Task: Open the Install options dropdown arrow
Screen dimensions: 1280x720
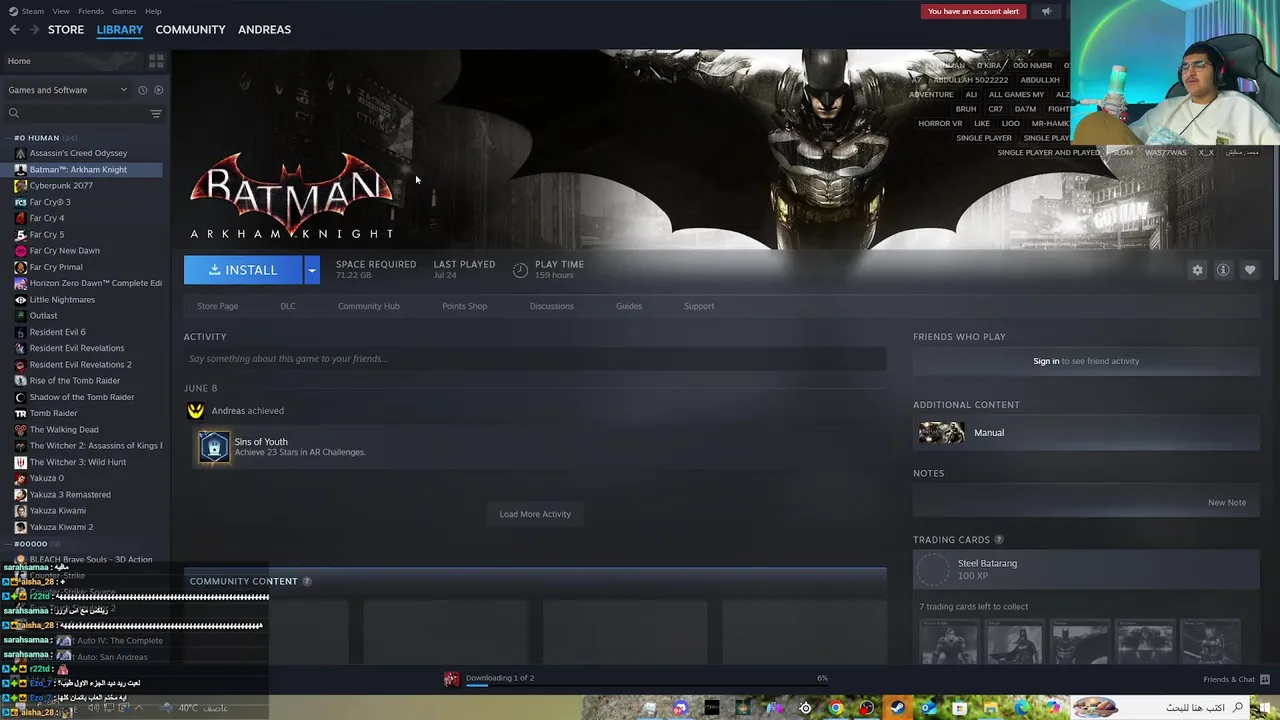Action: tap(312, 270)
